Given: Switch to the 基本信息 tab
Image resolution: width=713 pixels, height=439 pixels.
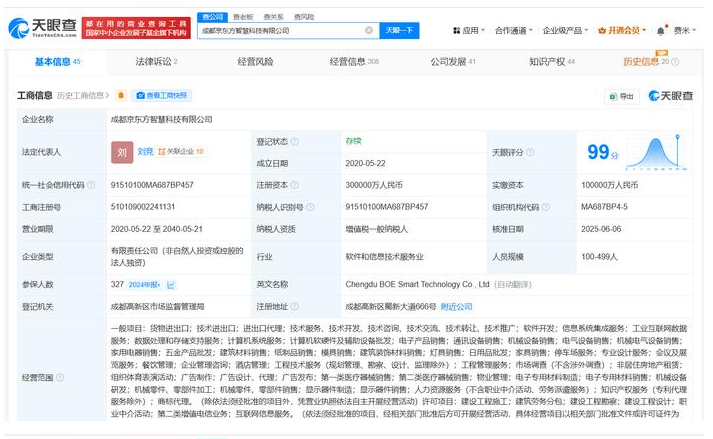Looking at the screenshot, I should [x=57, y=62].
